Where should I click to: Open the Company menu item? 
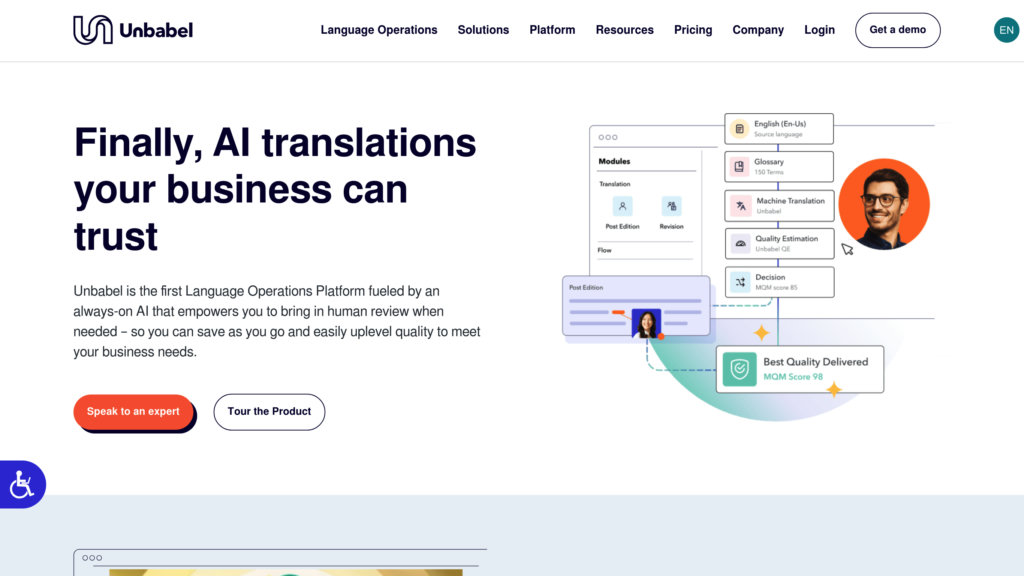click(x=758, y=30)
